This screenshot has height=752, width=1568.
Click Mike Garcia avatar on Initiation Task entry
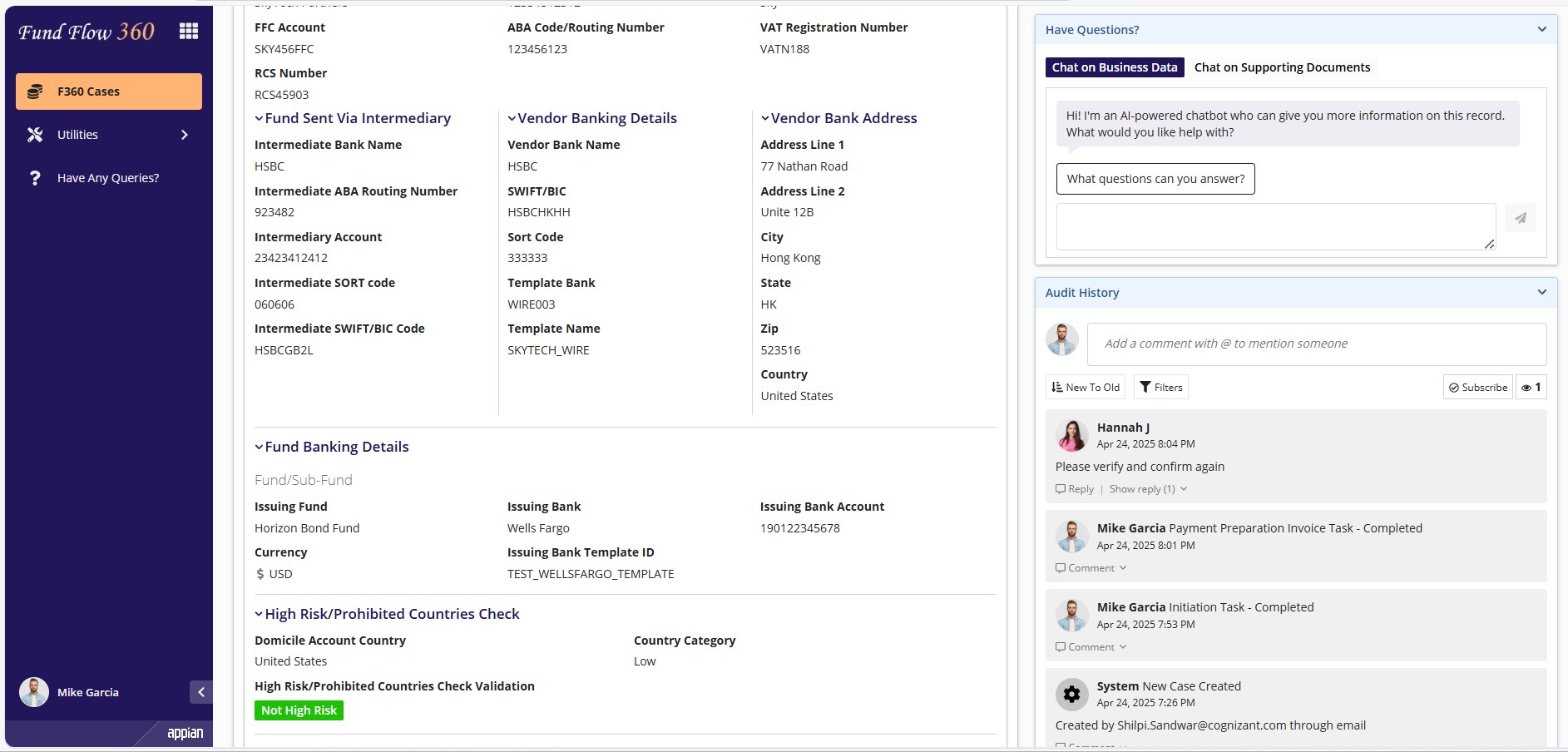coord(1071,616)
